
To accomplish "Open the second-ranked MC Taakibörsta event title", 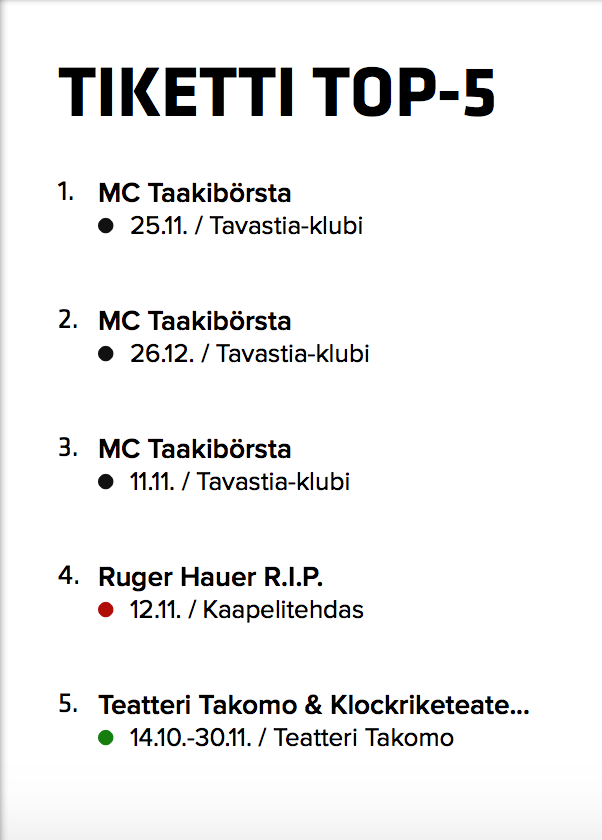I will pyautogui.click(x=194, y=322).
